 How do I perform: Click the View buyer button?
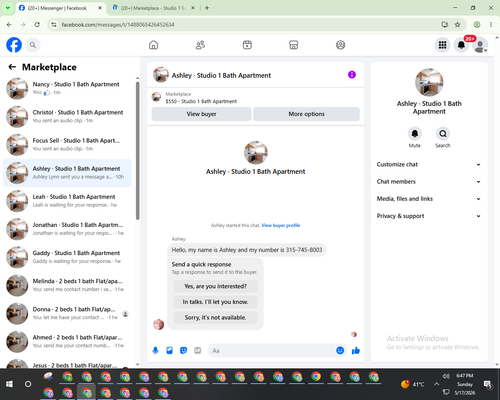[x=201, y=114]
